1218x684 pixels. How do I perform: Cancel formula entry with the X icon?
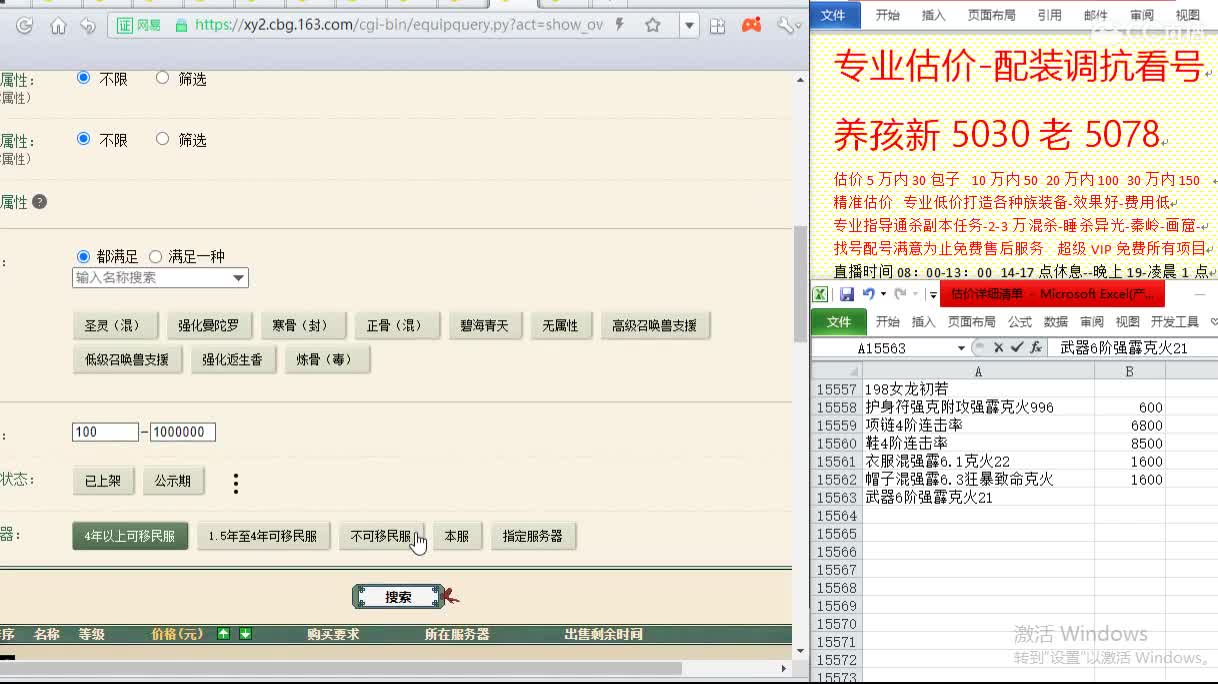998,348
